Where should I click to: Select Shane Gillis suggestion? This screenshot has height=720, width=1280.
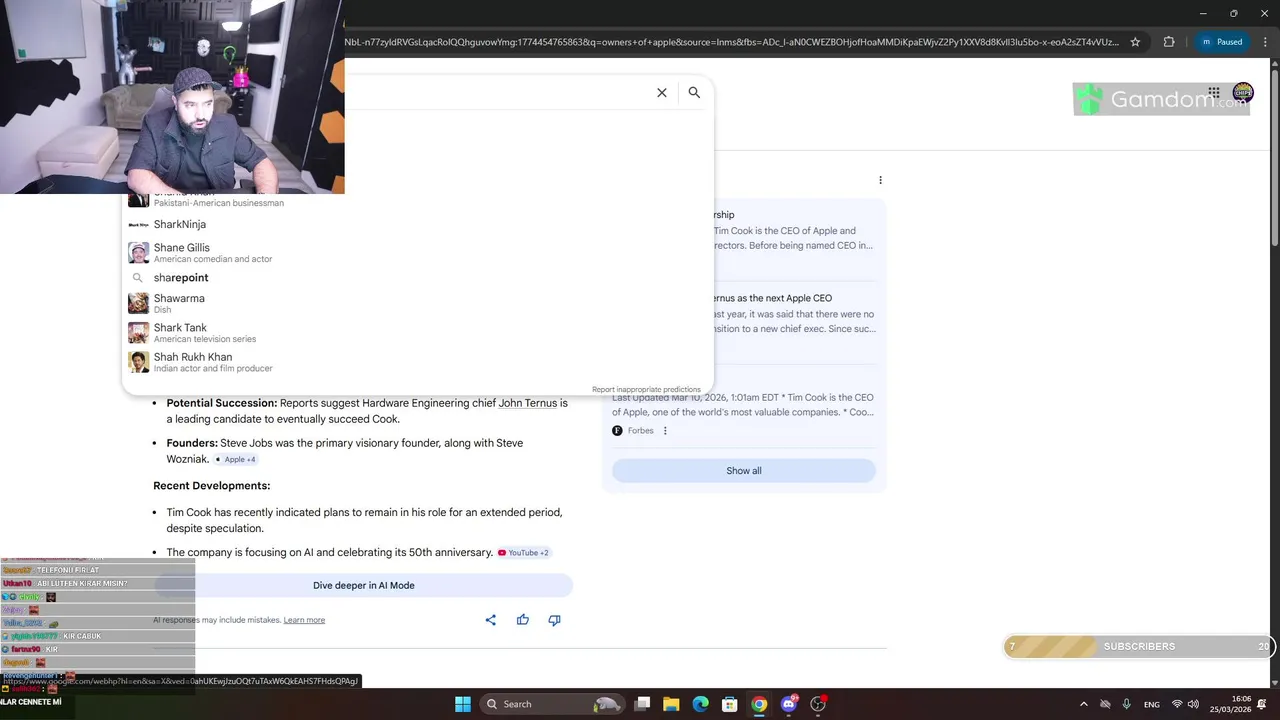[x=417, y=253]
